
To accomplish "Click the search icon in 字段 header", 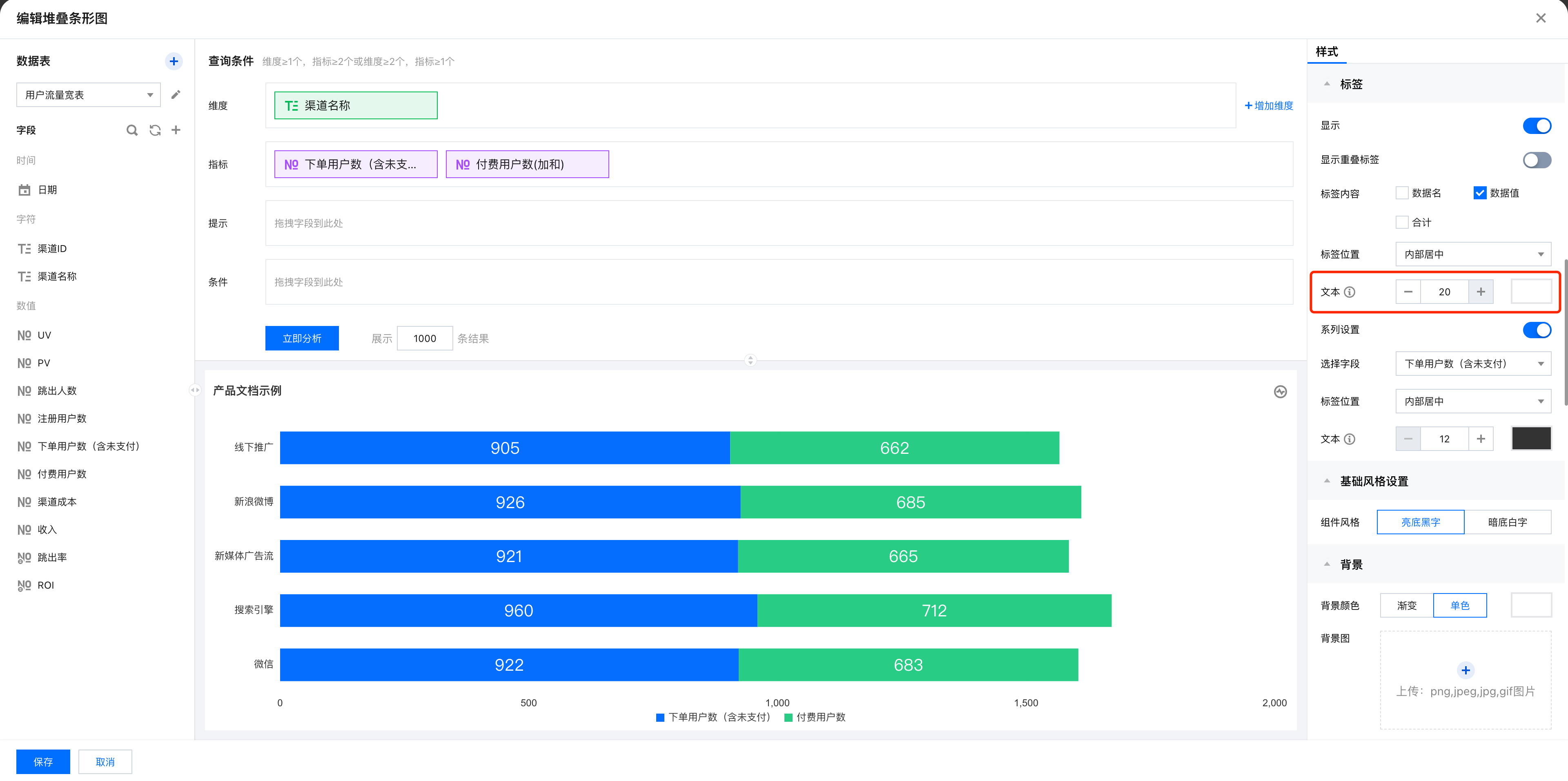I will coord(131,130).
